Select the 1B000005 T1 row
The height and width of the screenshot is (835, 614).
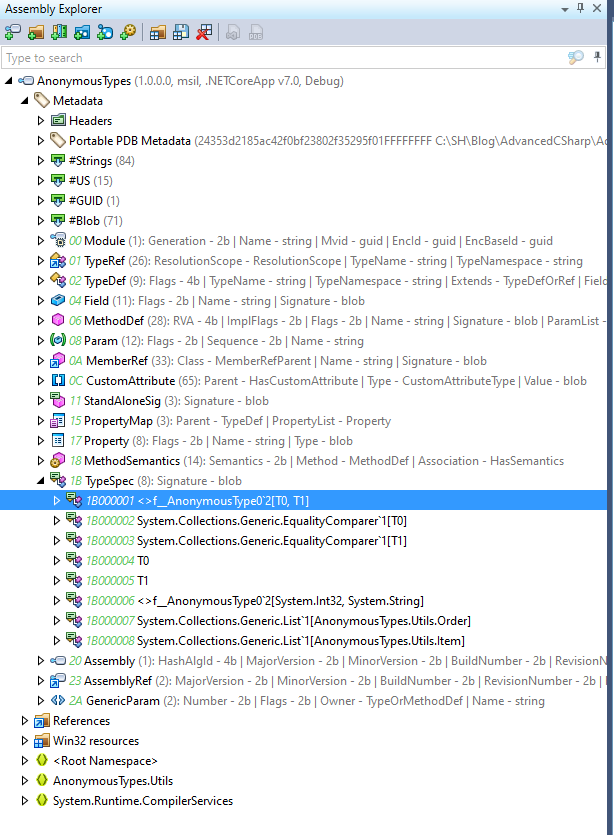click(x=303, y=580)
